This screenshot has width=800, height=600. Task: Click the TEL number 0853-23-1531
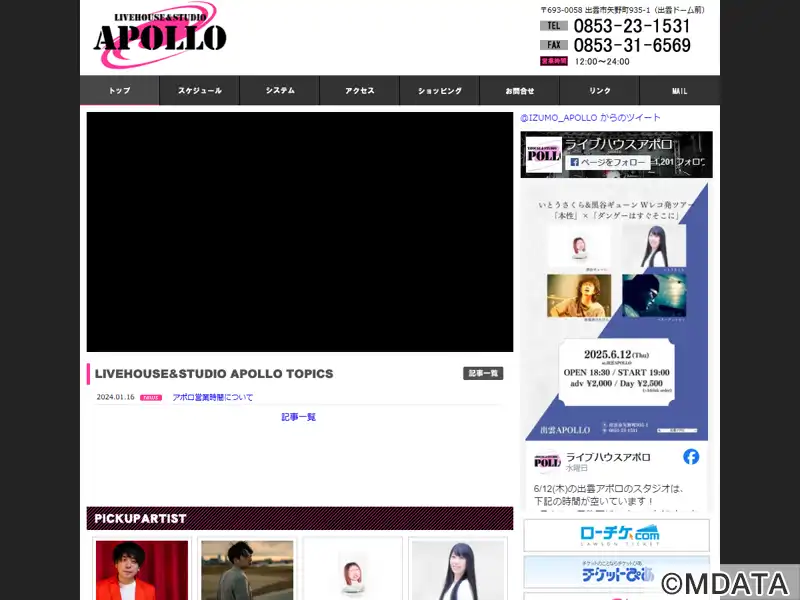[x=632, y=26]
